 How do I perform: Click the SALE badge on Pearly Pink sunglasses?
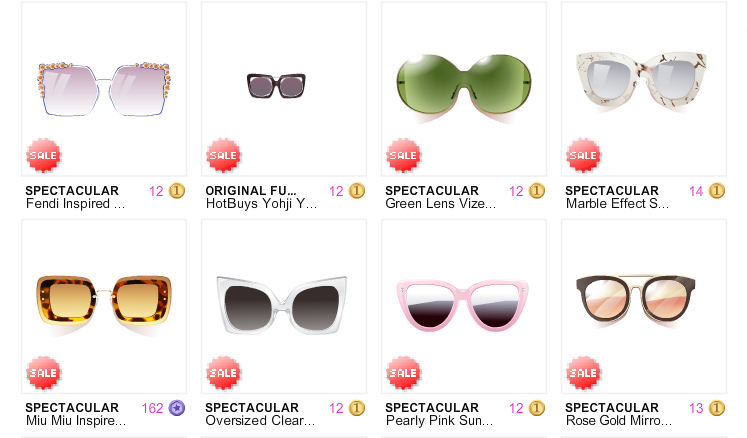pyautogui.click(x=404, y=373)
